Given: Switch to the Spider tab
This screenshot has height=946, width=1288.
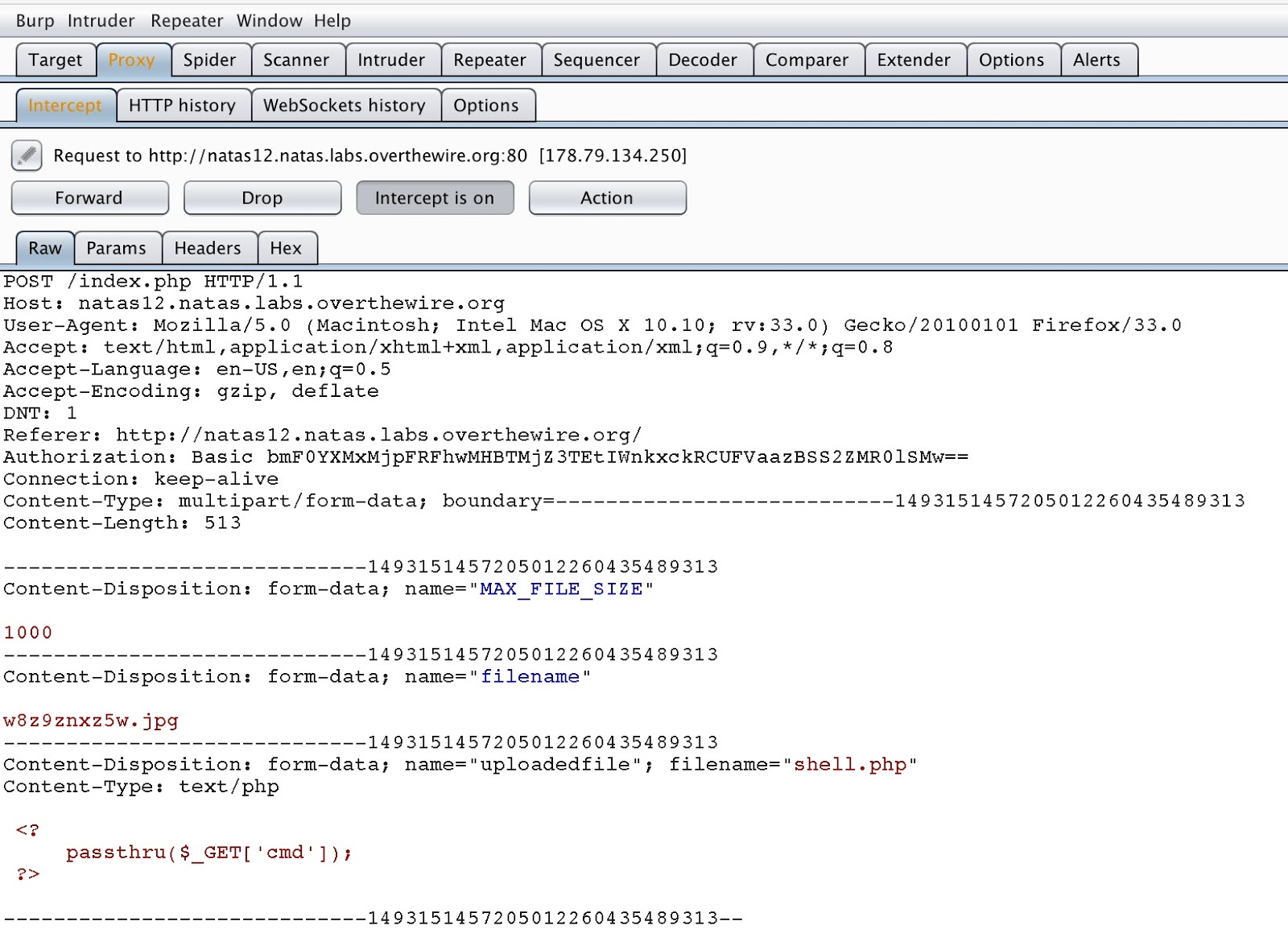Looking at the screenshot, I should pyautogui.click(x=209, y=60).
